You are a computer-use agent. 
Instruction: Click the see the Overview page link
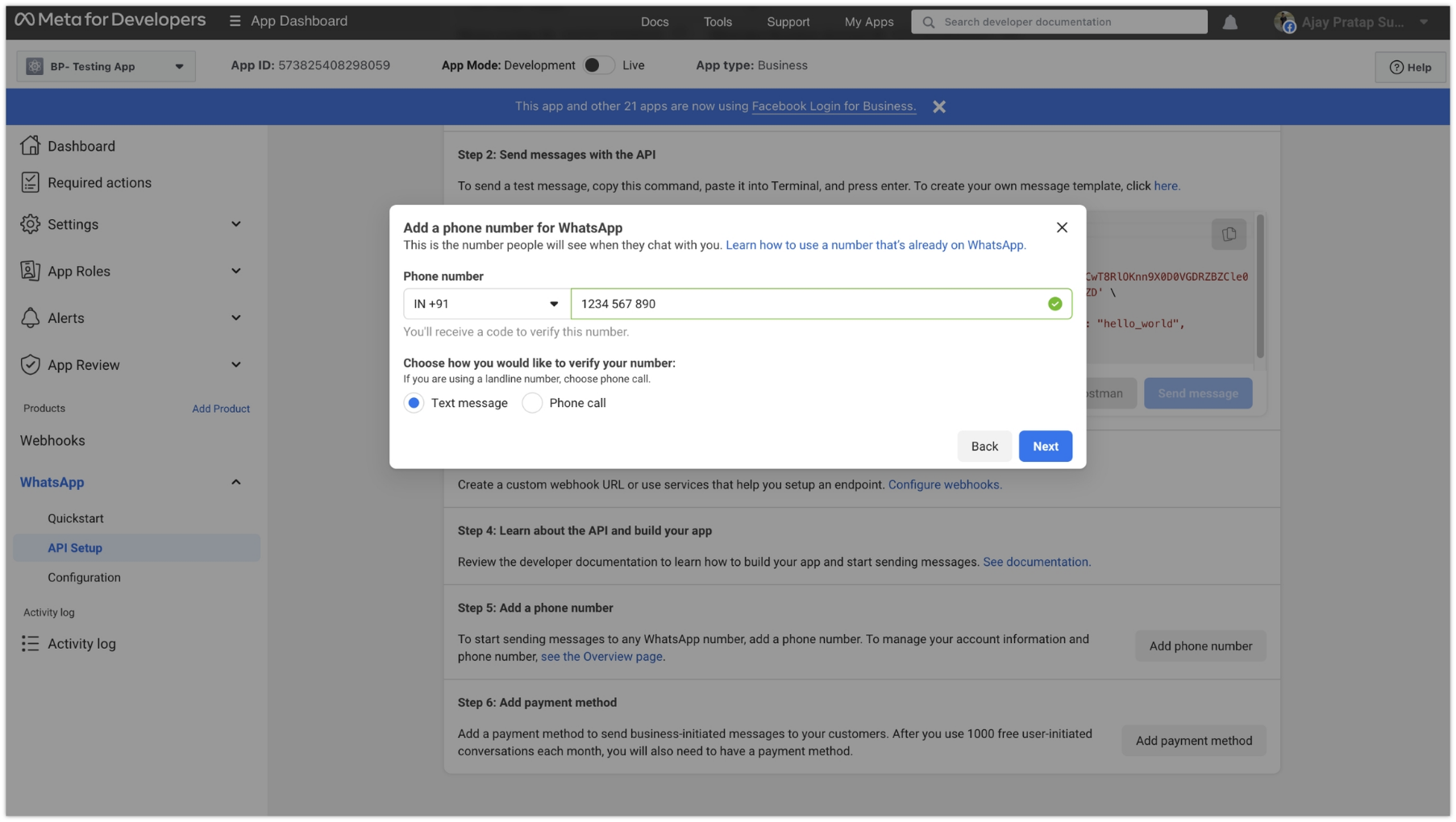point(601,657)
